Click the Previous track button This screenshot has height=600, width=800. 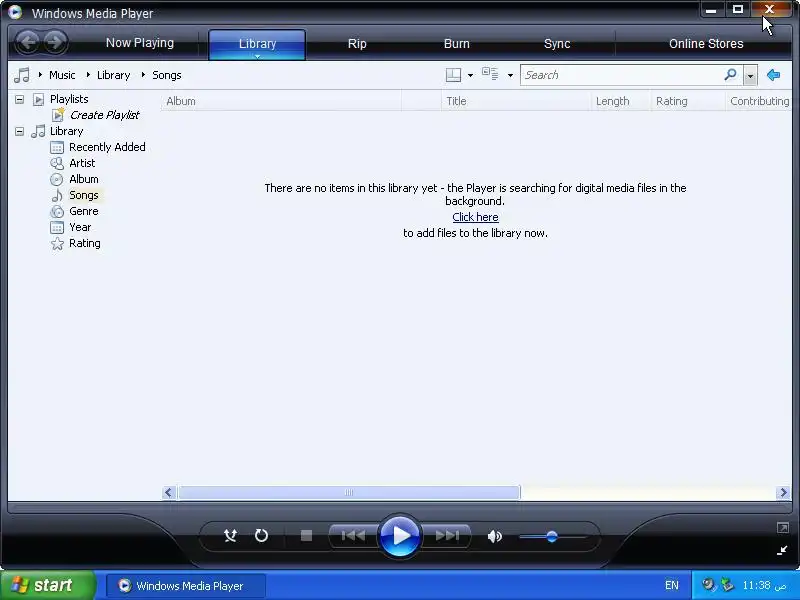[353, 536]
